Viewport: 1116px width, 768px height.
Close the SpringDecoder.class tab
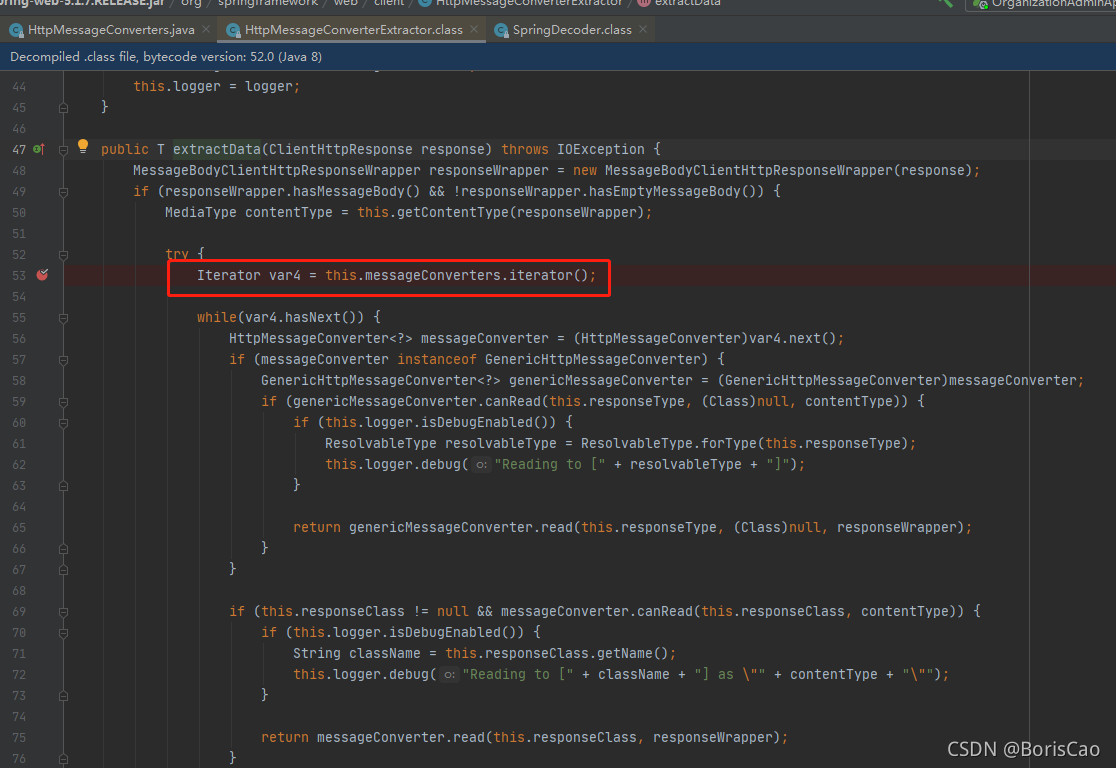point(645,30)
